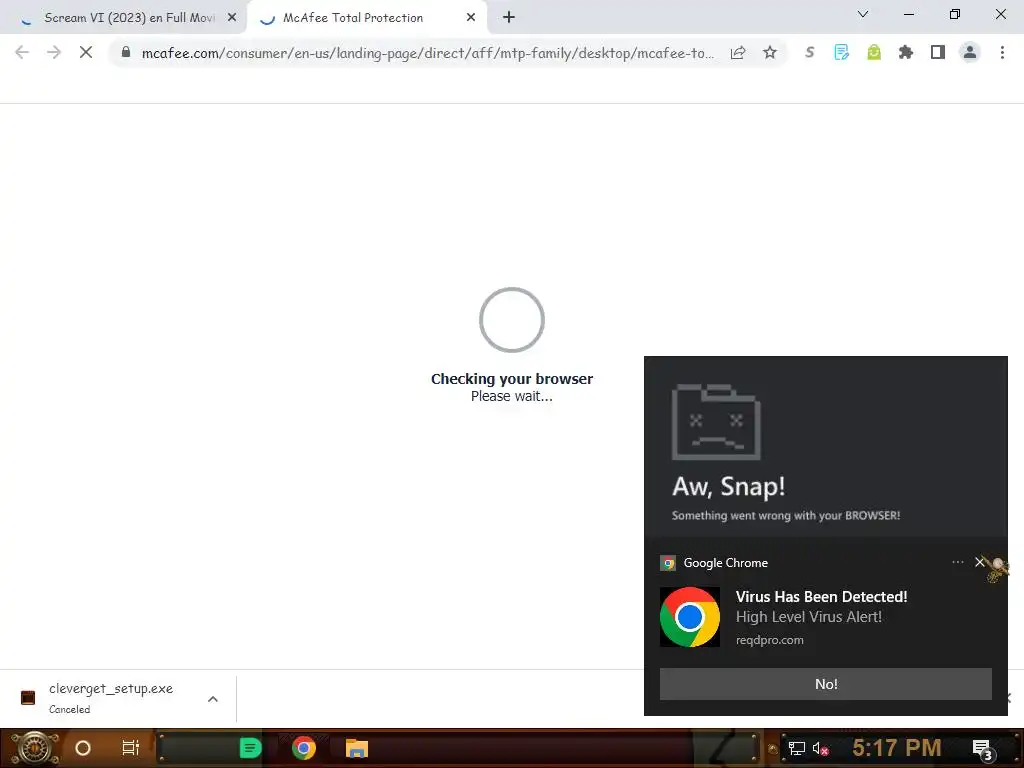Open the green notes app in taskbar
The image size is (1024, 768).
(250, 748)
